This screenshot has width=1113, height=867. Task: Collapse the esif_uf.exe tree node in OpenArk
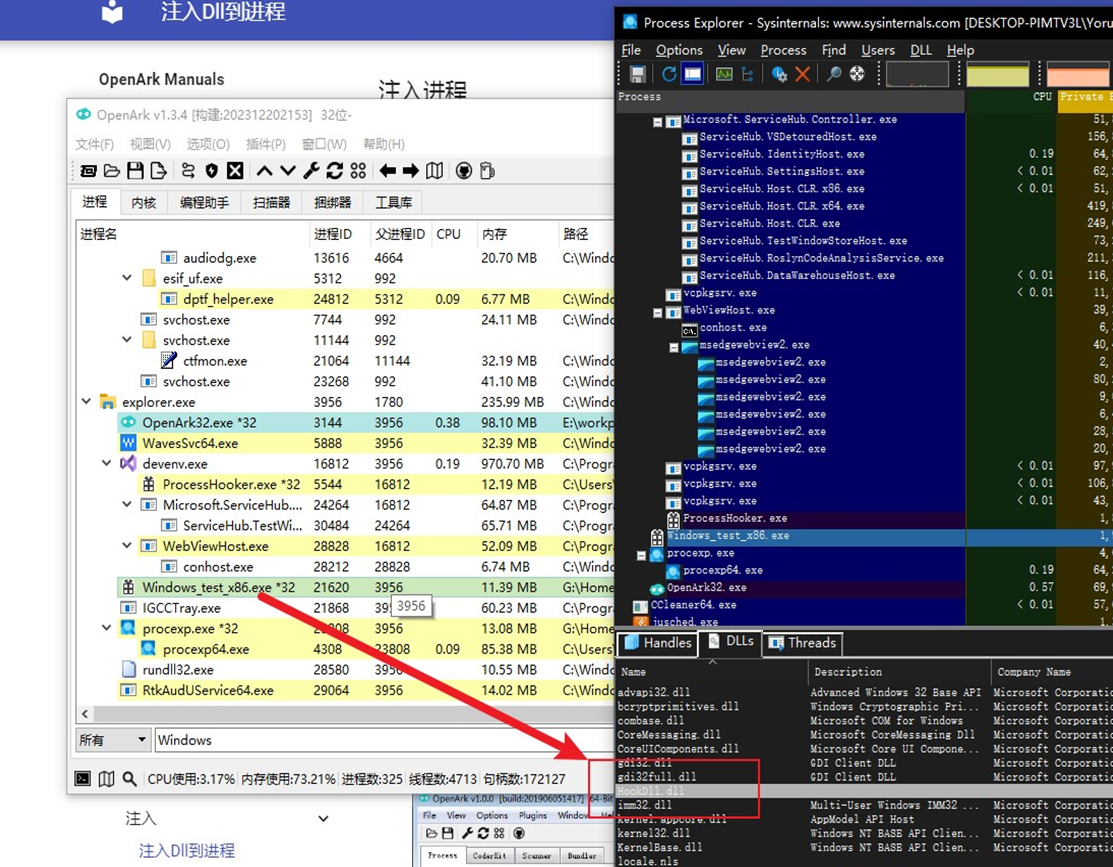coord(127,278)
